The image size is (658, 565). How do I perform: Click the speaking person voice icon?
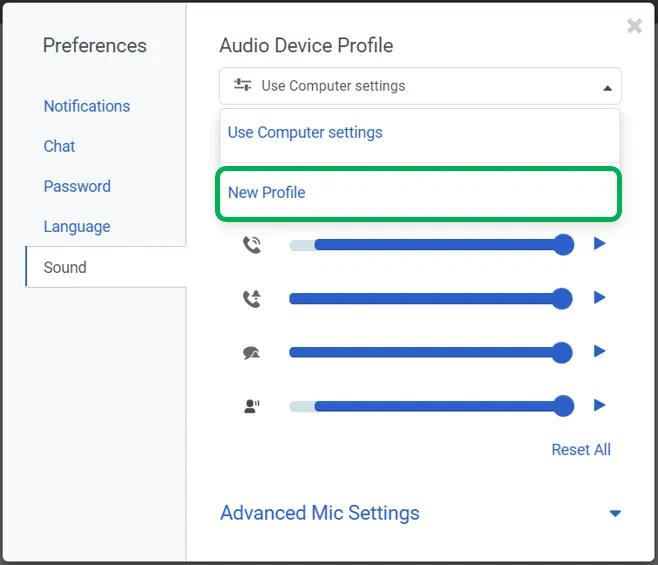[x=251, y=406]
